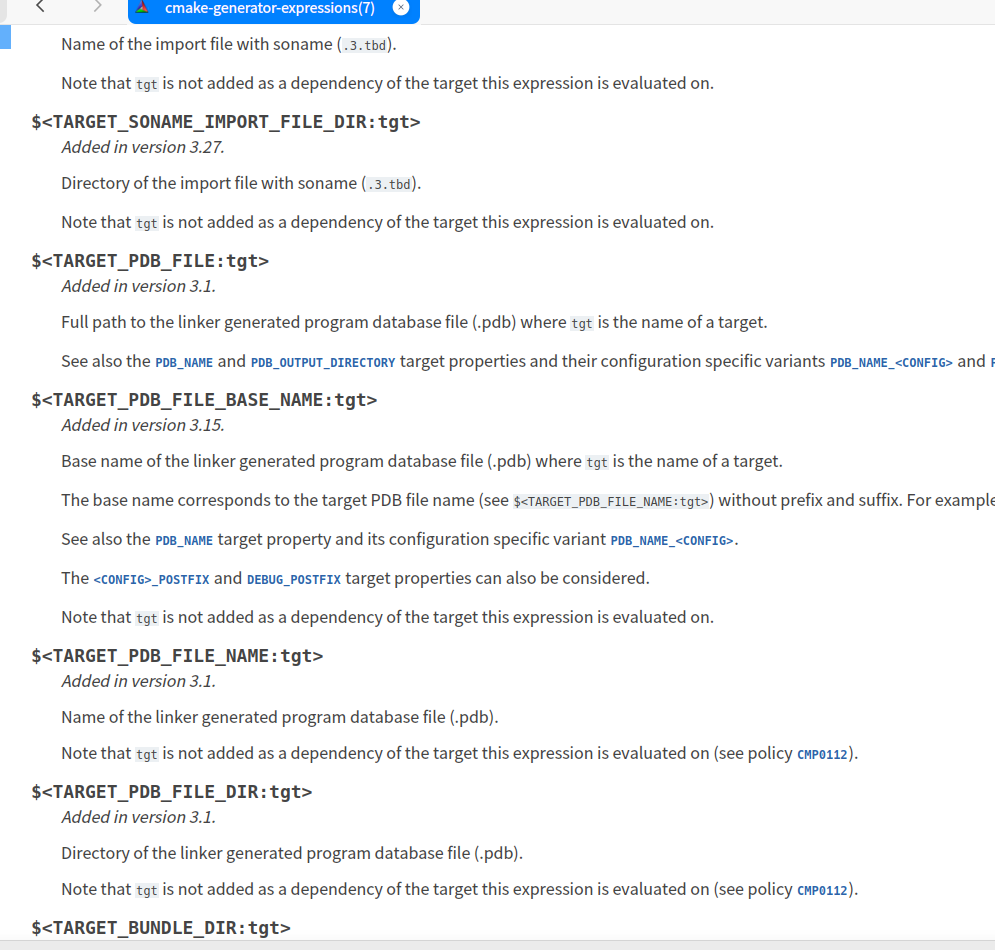Open the DEBUG_POSTFIX property link
Image resolution: width=995 pixels, height=950 pixels.
coord(293,579)
